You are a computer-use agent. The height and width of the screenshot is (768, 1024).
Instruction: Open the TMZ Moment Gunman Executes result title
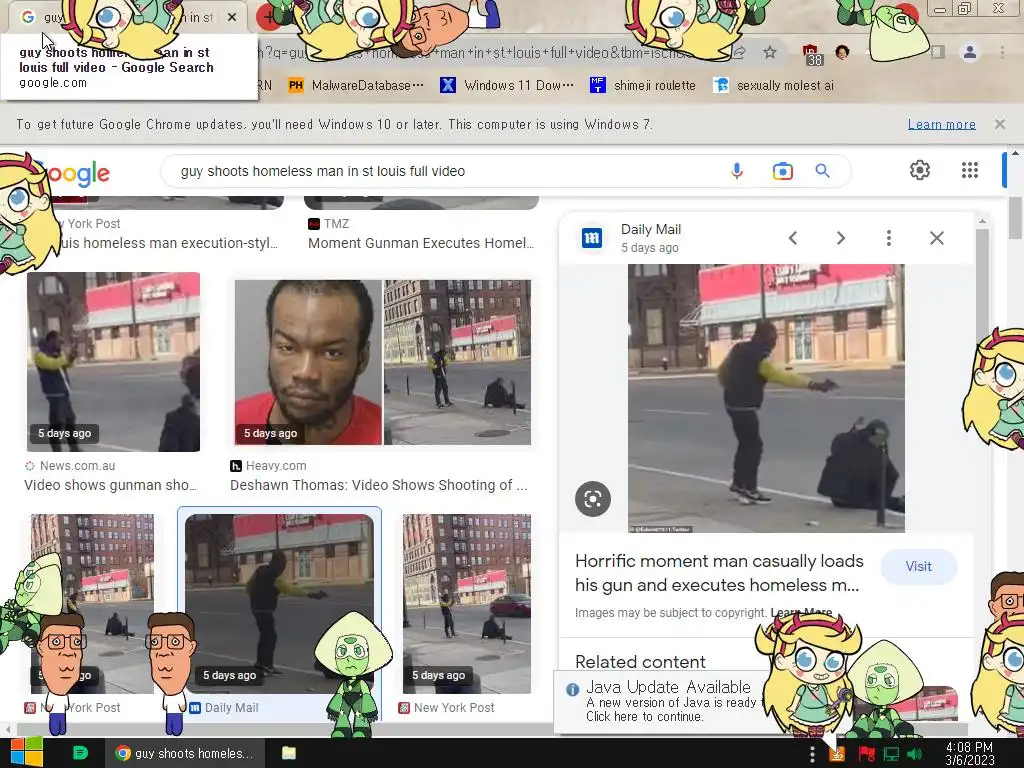click(421, 243)
